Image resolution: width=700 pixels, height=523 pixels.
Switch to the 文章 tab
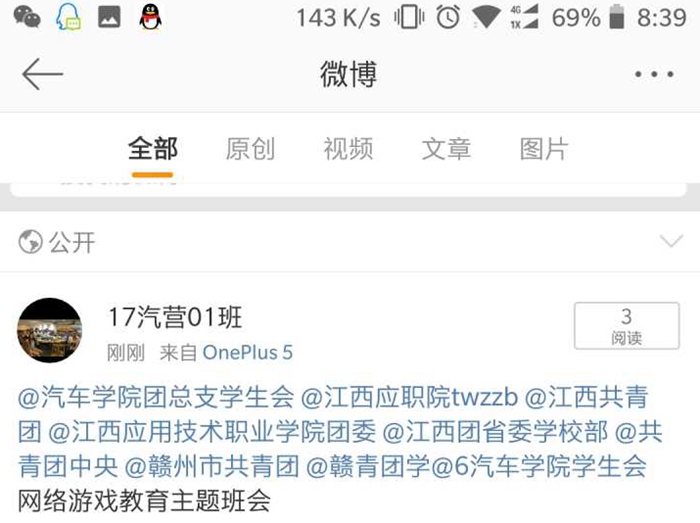446,149
